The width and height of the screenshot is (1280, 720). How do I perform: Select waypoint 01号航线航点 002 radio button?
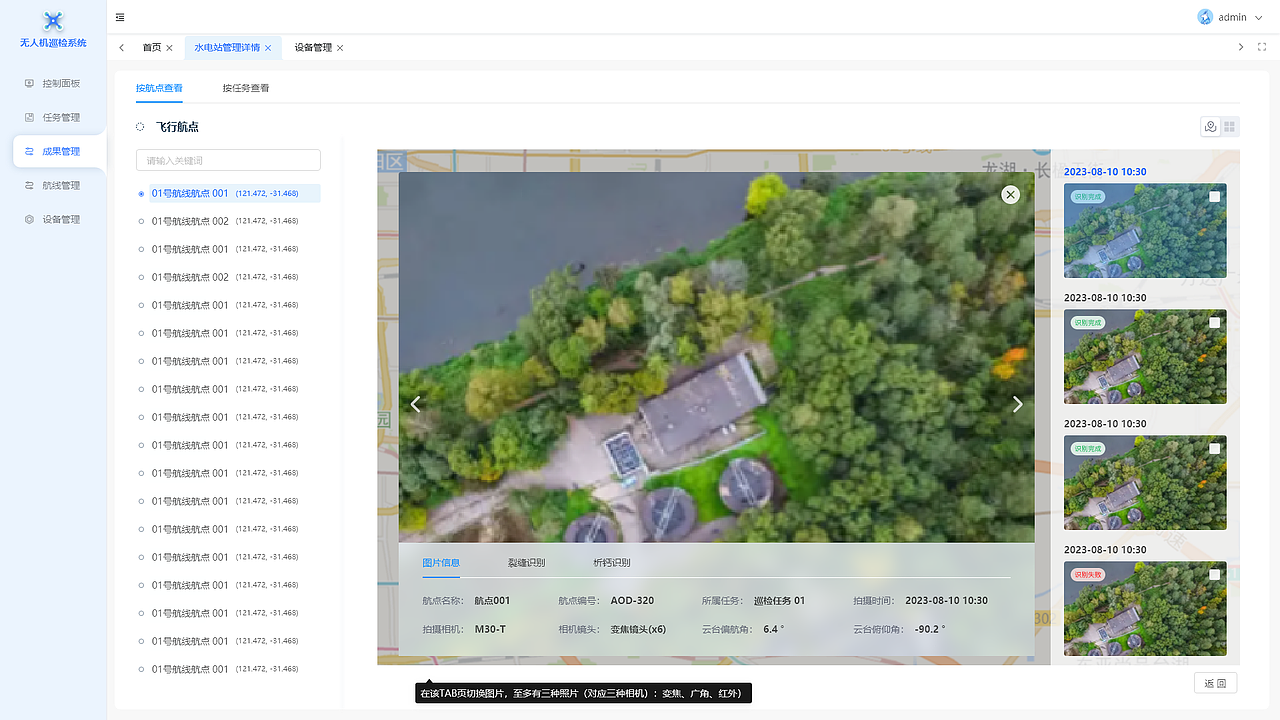click(x=141, y=221)
